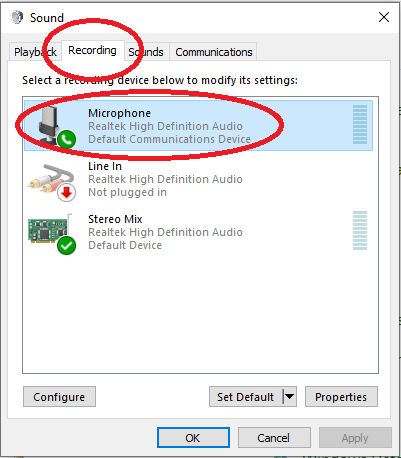
Task: Click the greyed-out Apply button
Action: pos(355,438)
